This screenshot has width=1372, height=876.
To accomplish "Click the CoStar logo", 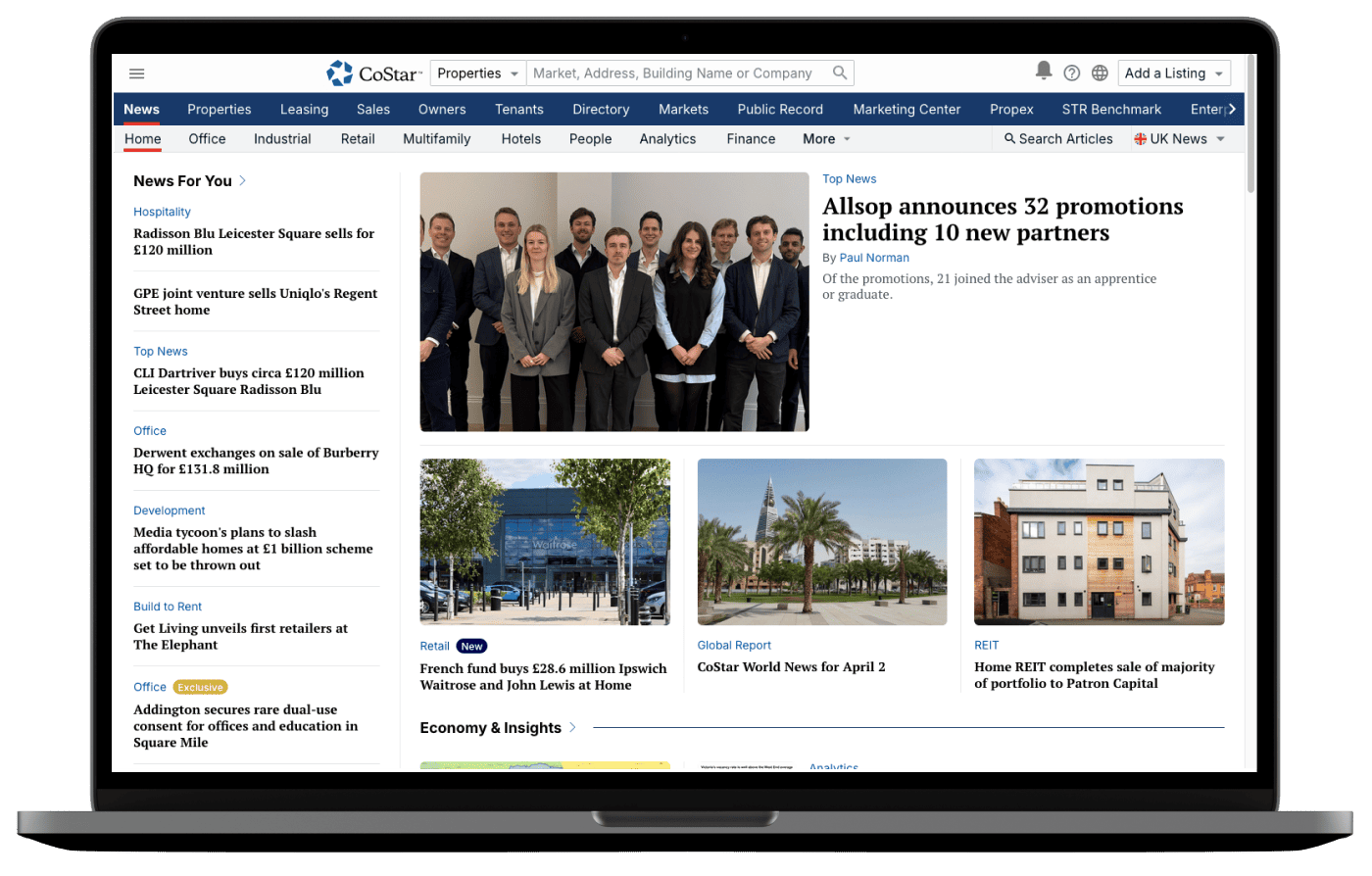I will click(x=373, y=73).
